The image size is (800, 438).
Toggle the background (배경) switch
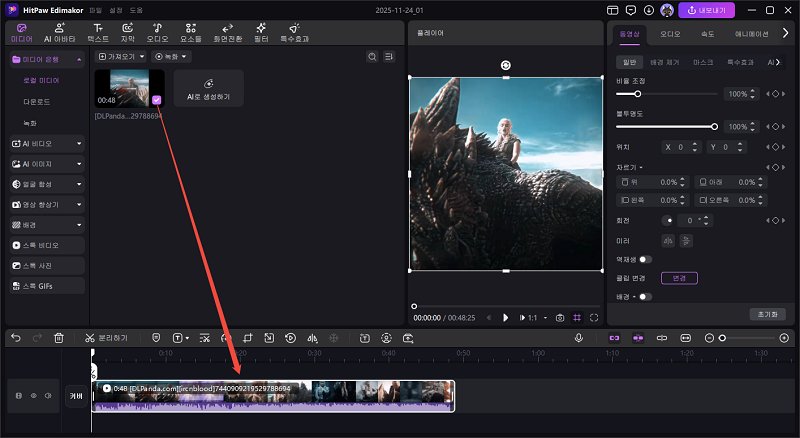(645, 297)
